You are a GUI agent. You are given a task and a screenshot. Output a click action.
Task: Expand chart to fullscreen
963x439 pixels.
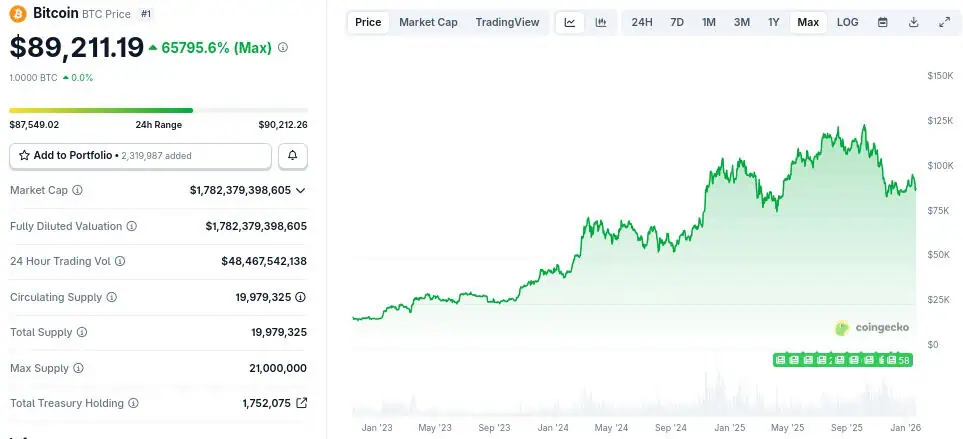945,22
